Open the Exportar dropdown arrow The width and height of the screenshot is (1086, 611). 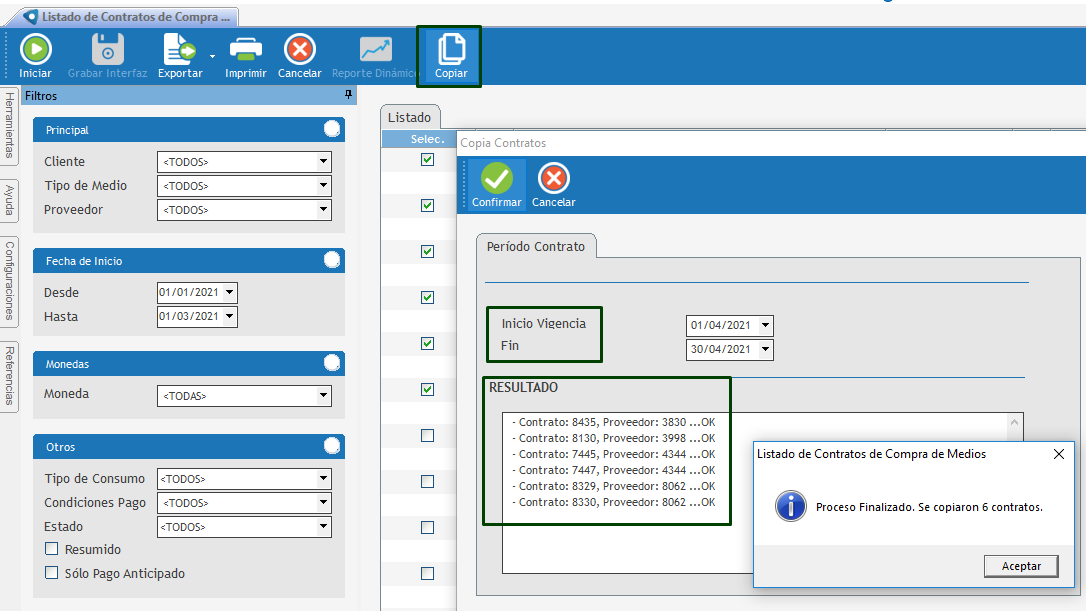click(x=212, y=56)
